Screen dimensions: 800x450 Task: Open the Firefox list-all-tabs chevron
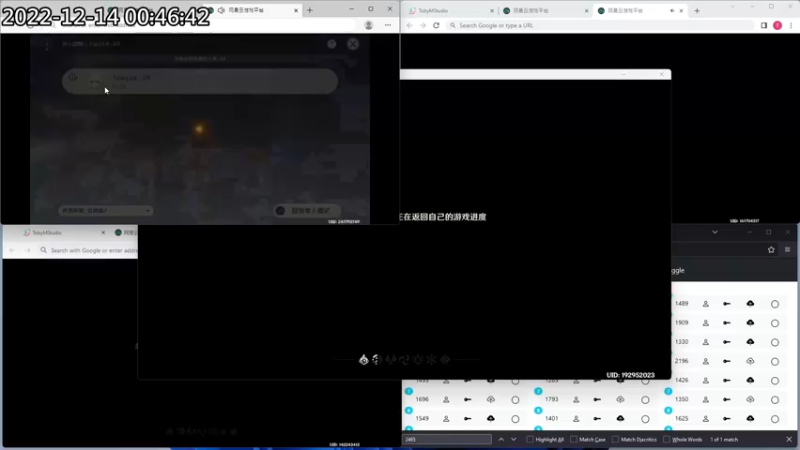click(715, 232)
